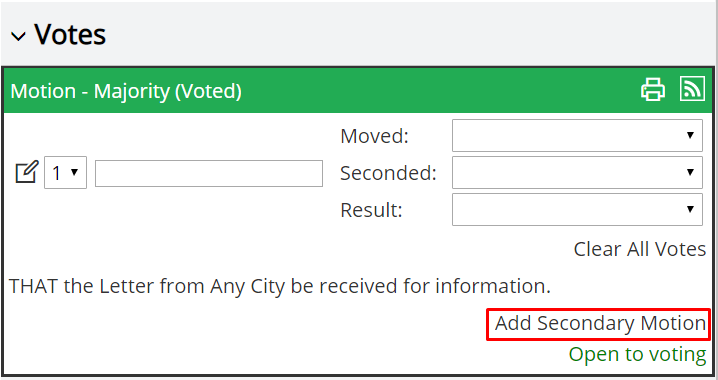This screenshot has height=380, width=718.
Task: Print the motion using printer icon
Action: [653, 89]
